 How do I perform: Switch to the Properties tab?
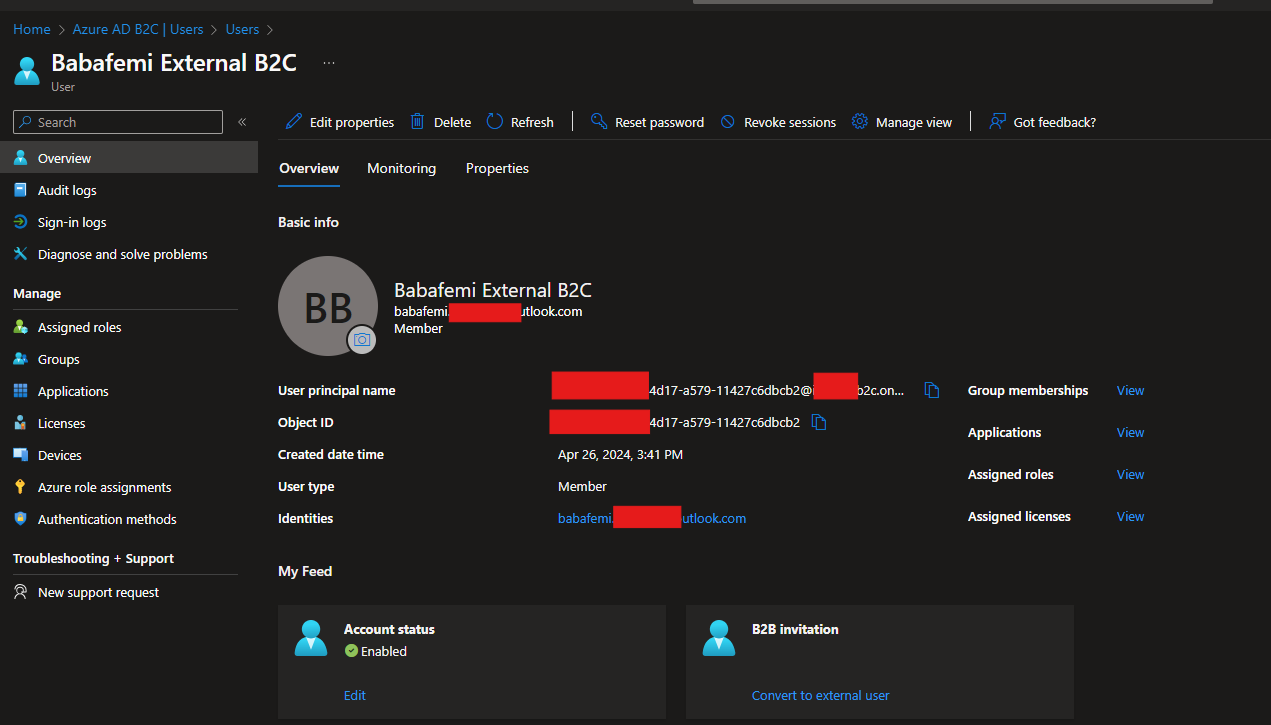497,168
